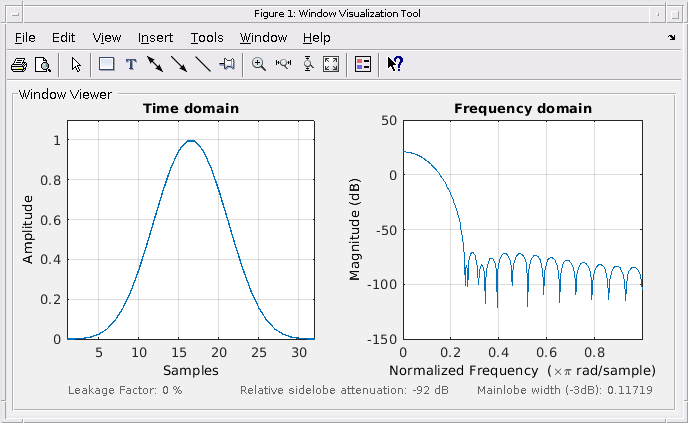
Task: Insert double arrow annotation
Action: pyautogui.click(x=155, y=65)
